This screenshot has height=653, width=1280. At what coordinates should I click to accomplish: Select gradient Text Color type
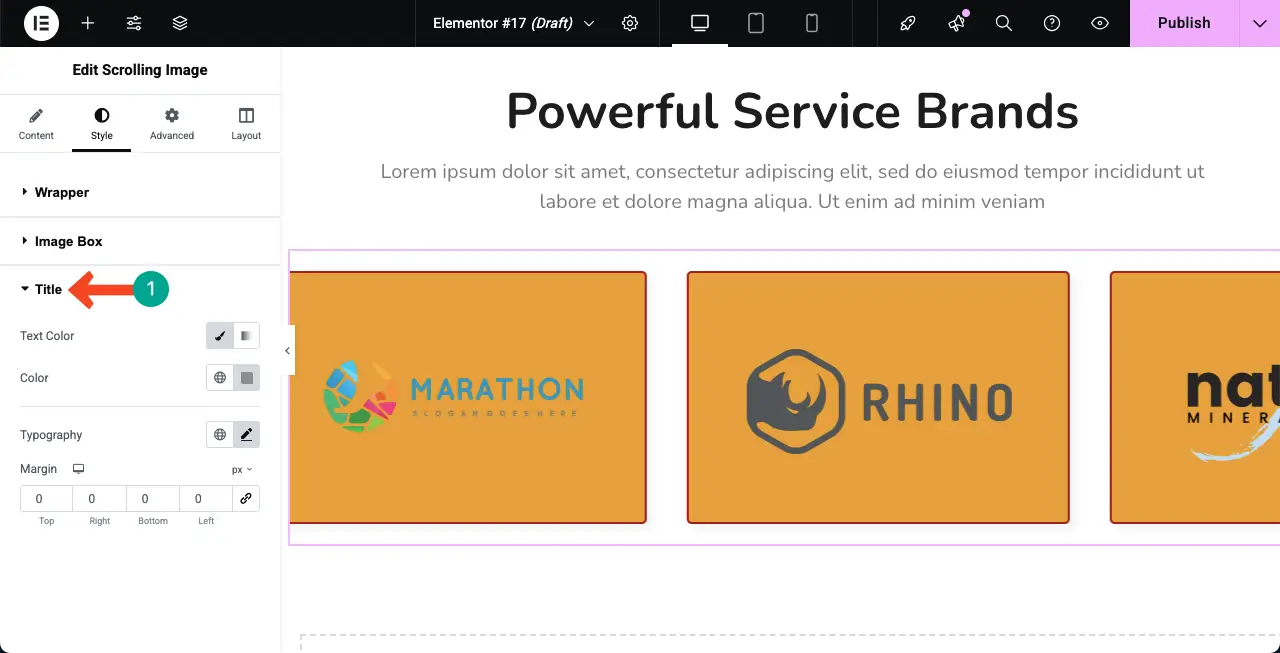pyautogui.click(x=246, y=336)
